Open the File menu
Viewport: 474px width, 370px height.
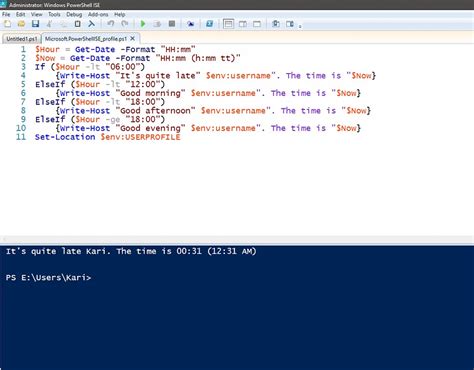point(6,14)
